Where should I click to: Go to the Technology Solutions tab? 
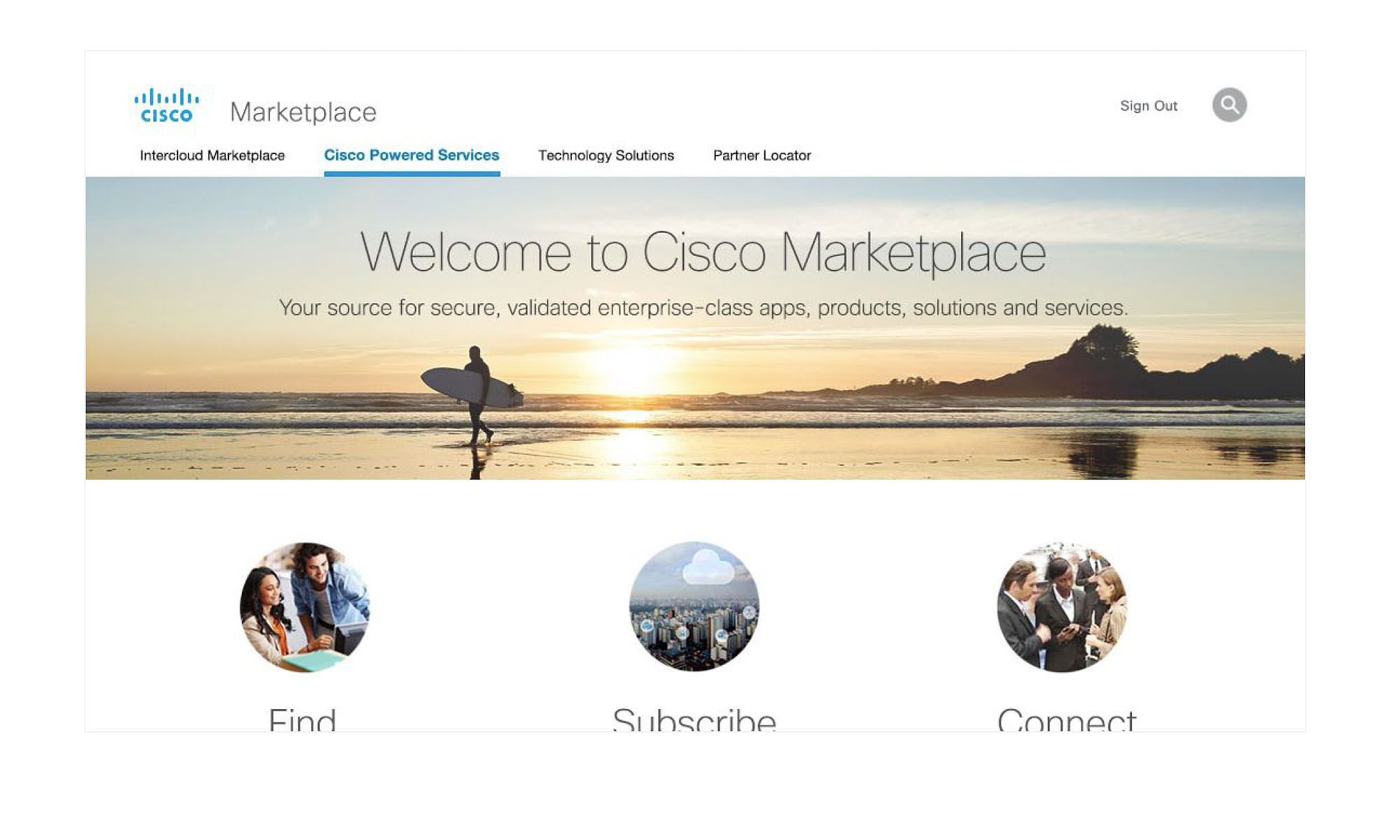[x=606, y=155]
